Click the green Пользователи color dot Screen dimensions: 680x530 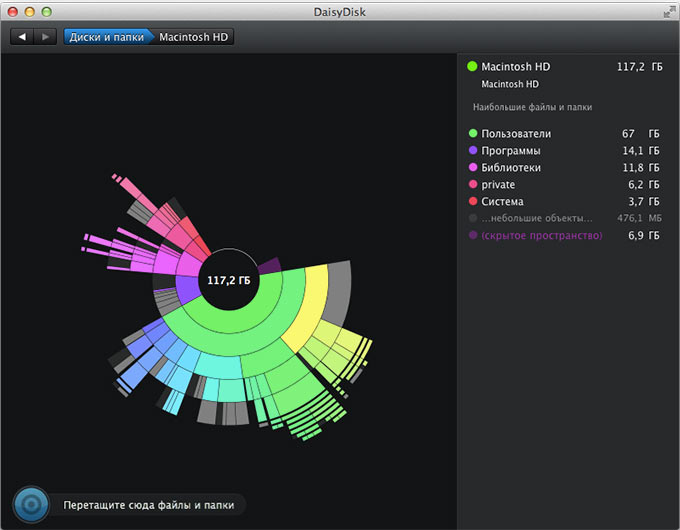click(x=473, y=133)
